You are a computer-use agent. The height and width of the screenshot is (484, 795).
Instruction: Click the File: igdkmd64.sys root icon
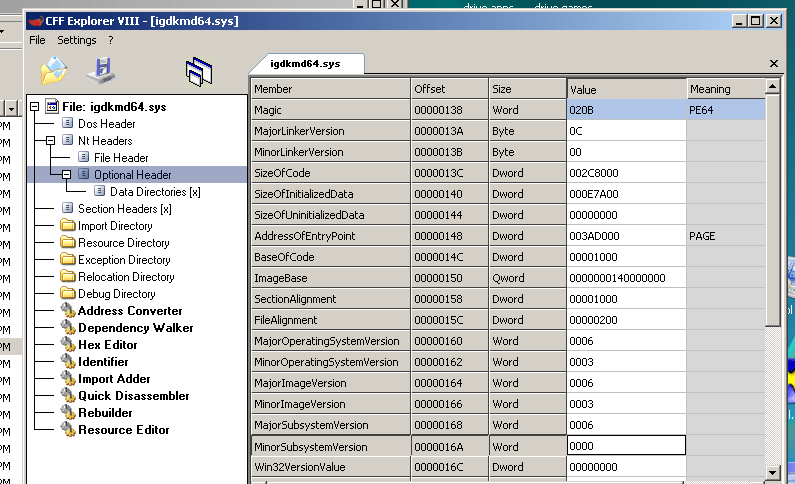pos(51,106)
